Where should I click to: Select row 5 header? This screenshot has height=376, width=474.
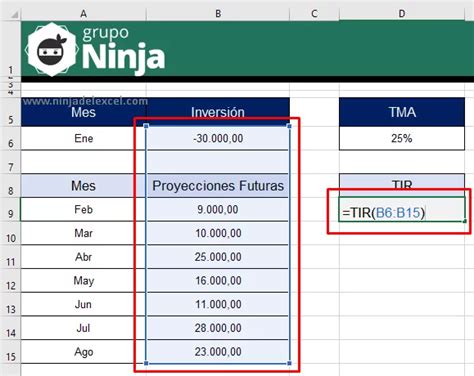(10, 112)
